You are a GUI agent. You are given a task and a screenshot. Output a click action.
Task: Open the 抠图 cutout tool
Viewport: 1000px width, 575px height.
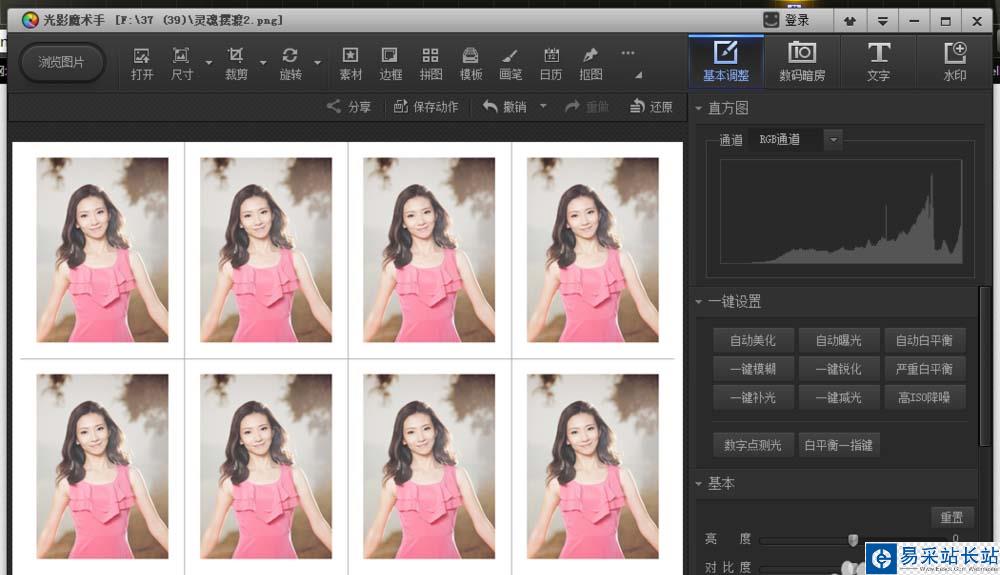coord(591,64)
